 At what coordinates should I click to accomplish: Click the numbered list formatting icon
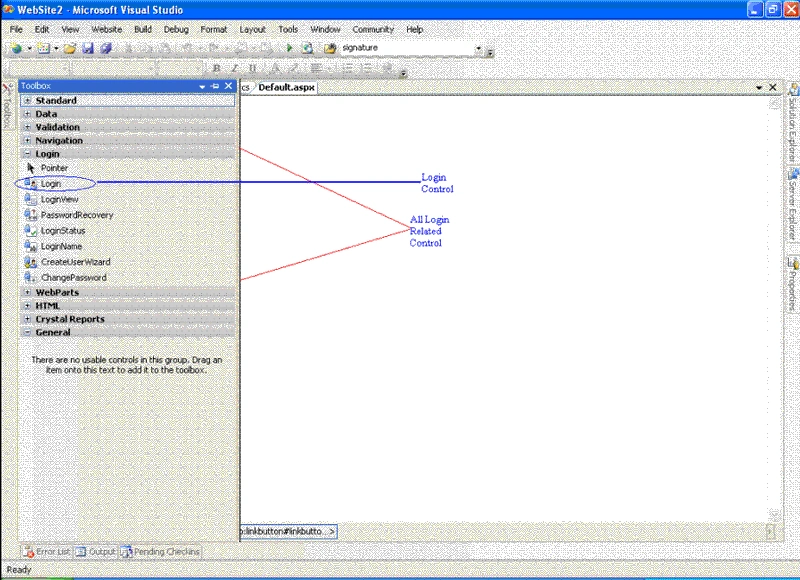pos(348,68)
